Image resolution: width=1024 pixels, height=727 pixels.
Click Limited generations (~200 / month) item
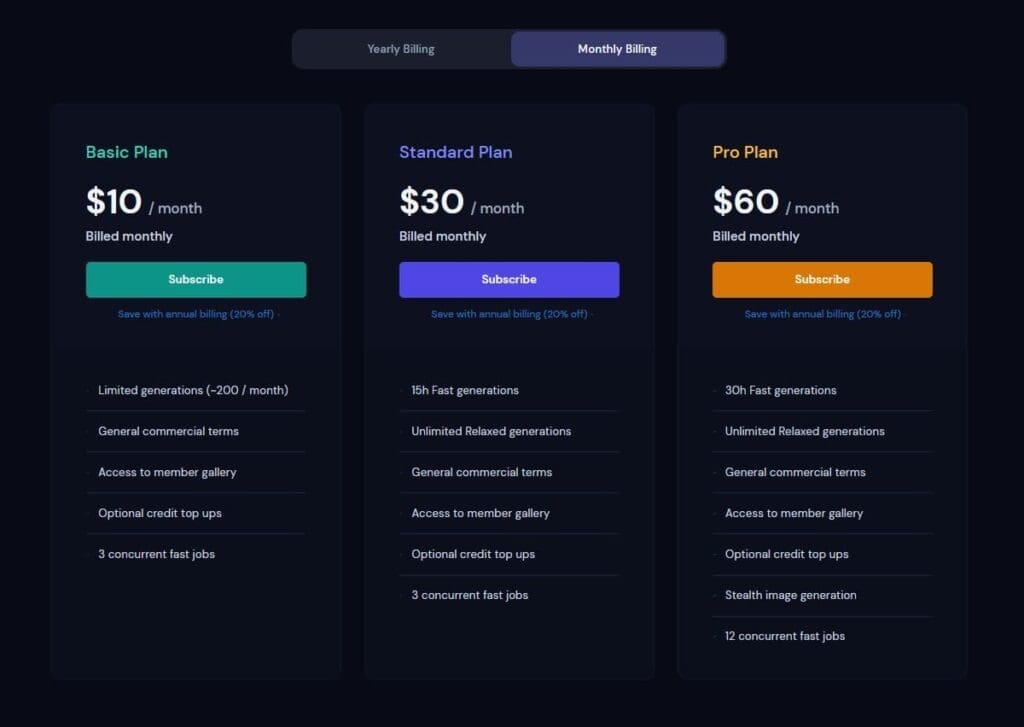point(193,390)
